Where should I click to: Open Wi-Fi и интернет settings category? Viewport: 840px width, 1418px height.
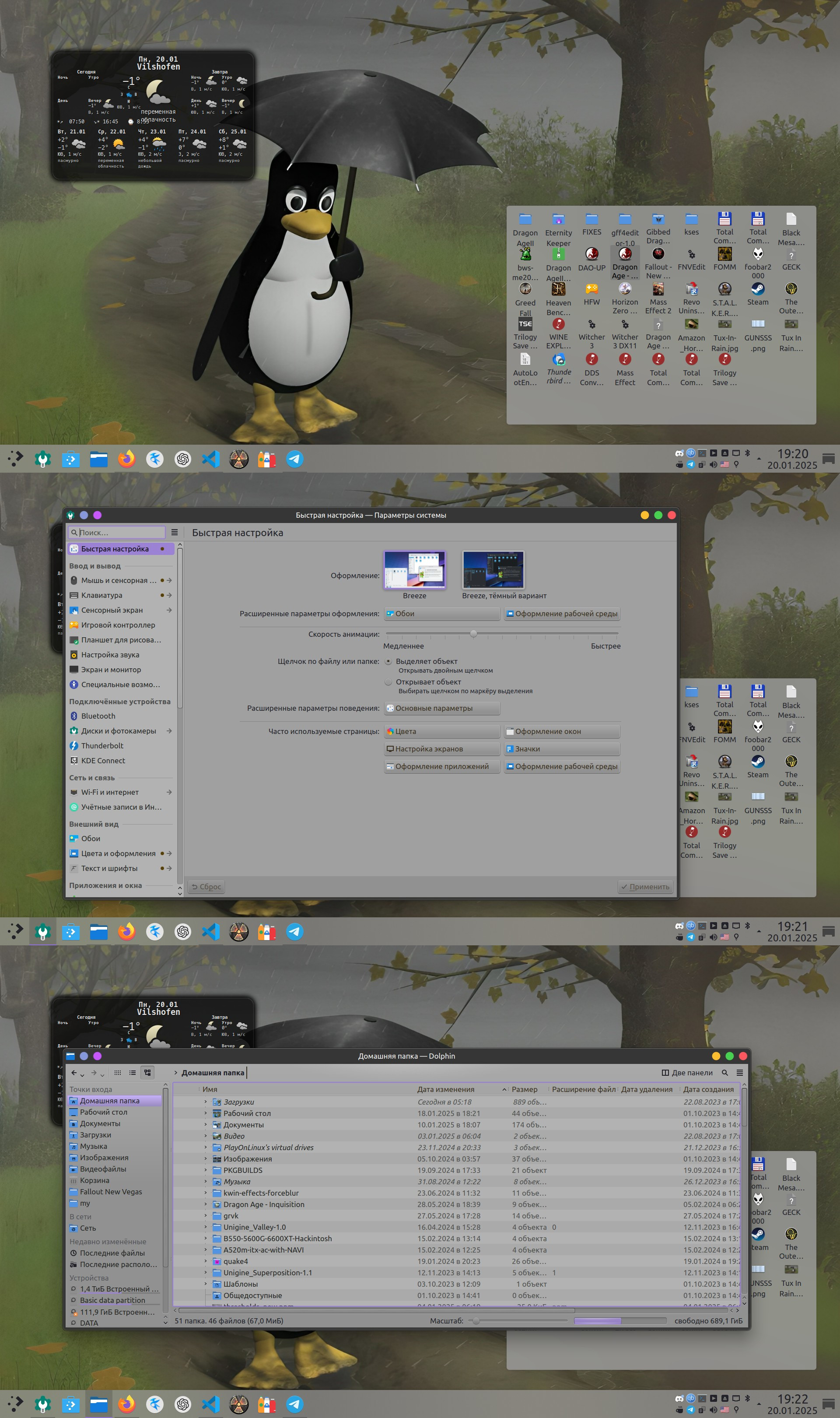pyautogui.click(x=121, y=792)
